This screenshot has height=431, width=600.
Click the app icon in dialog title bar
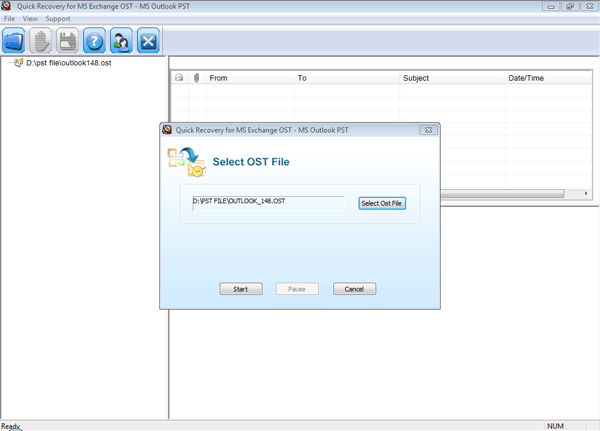[x=167, y=130]
